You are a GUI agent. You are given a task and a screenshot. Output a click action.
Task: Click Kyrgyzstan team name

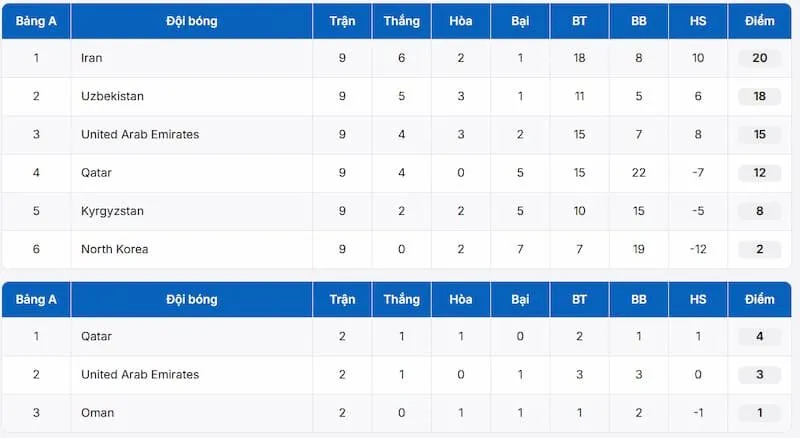click(x=114, y=210)
